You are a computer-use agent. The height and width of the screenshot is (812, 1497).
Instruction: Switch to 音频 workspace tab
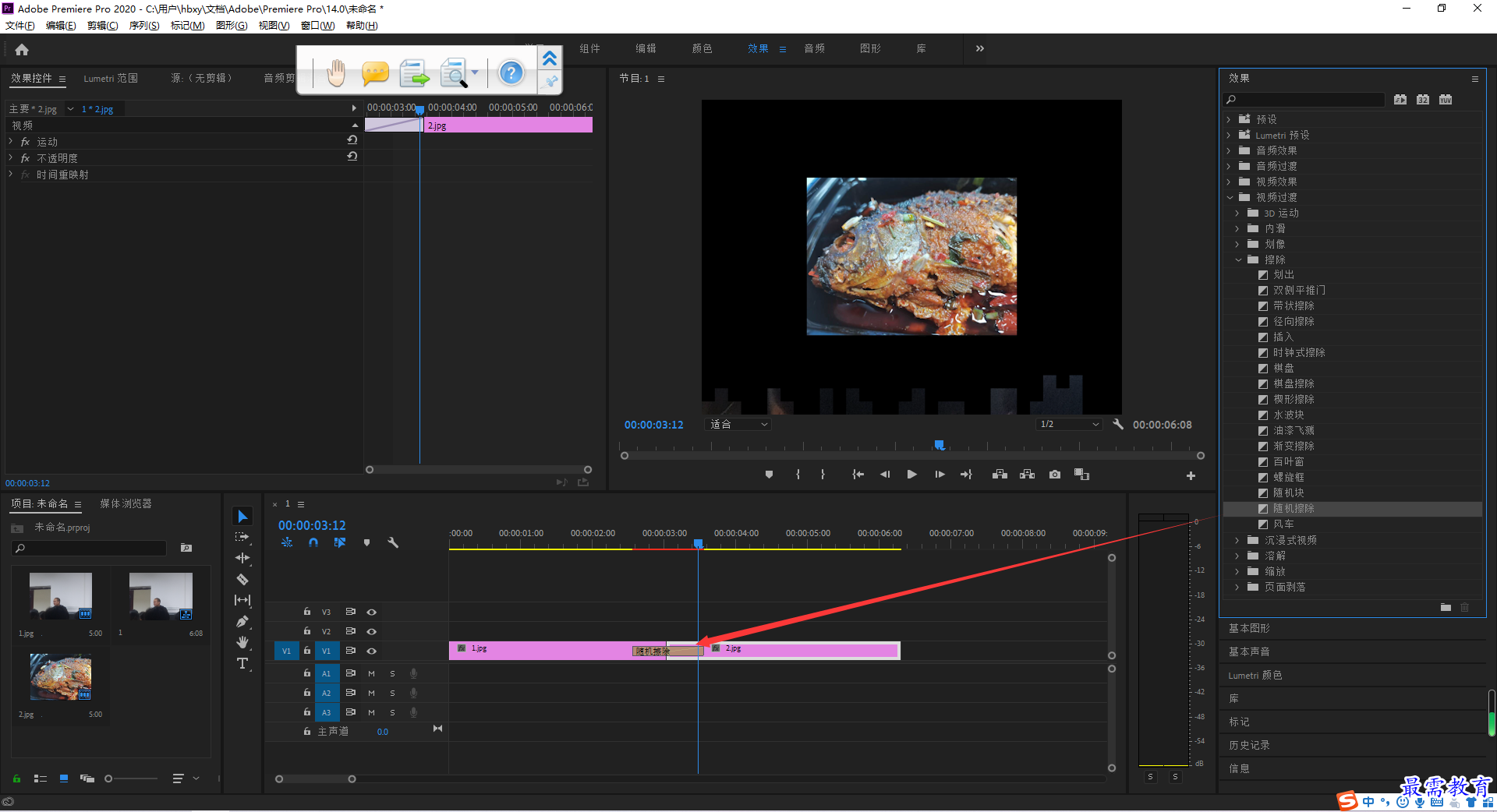click(x=814, y=48)
